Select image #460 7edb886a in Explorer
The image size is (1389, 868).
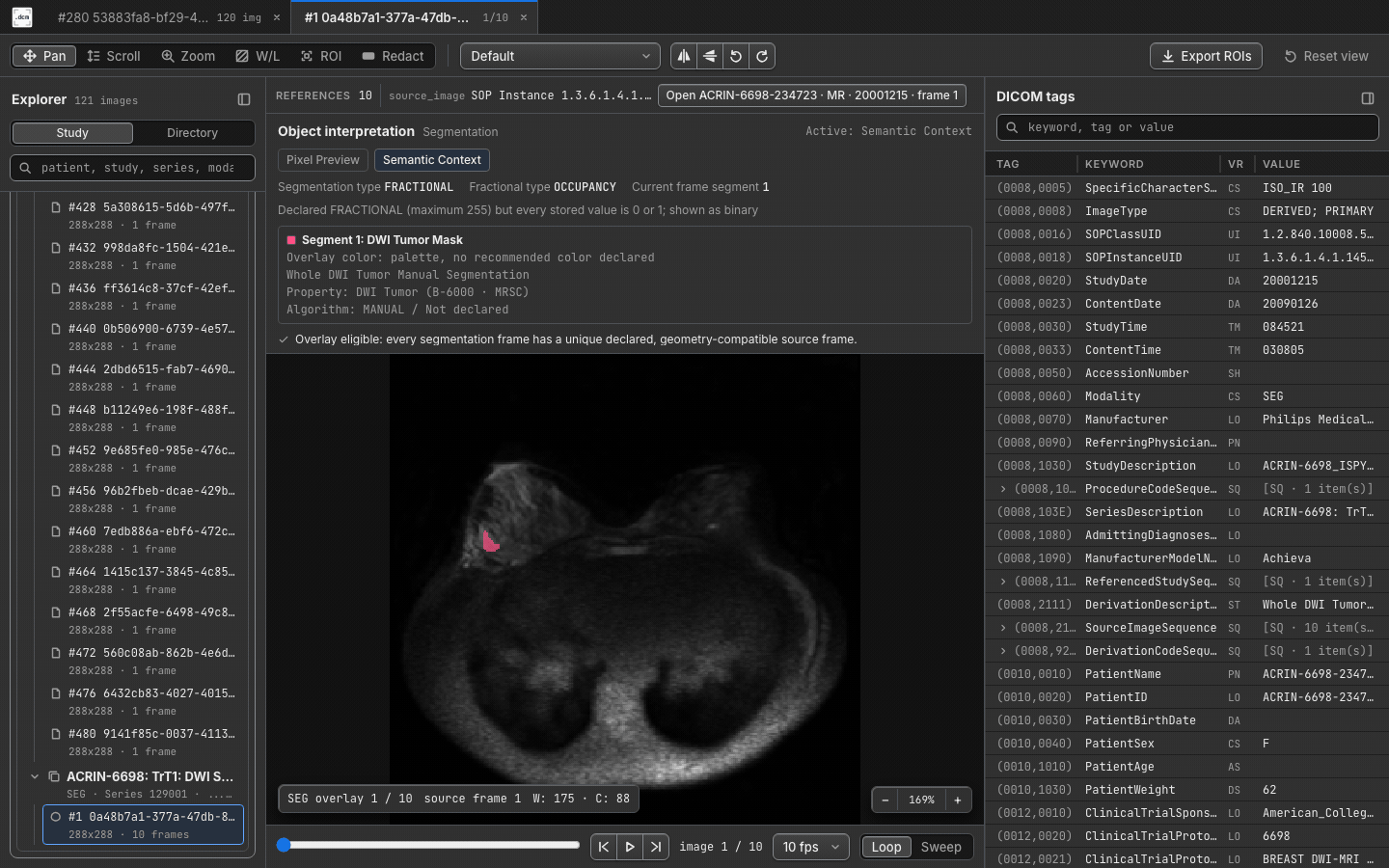tap(143, 540)
